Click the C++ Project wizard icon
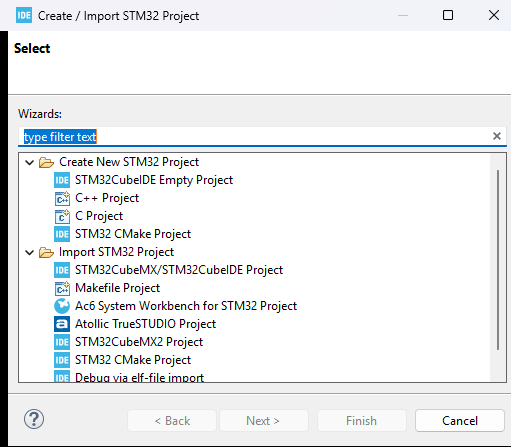Image resolution: width=511 pixels, height=447 pixels. [62, 198]
